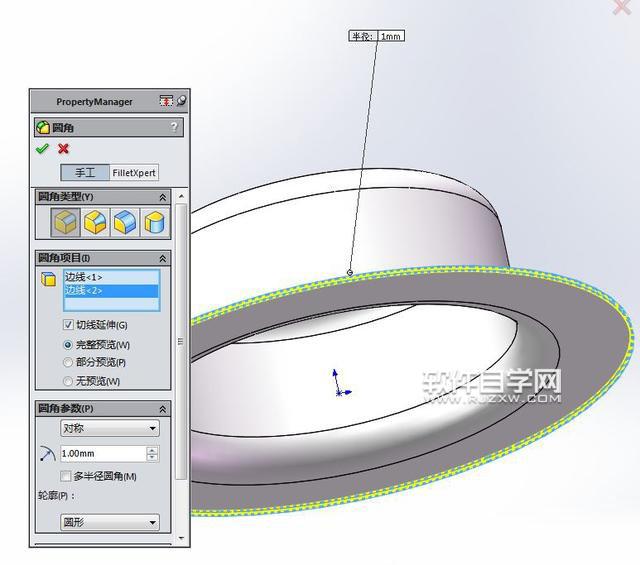Click the faint red X at viewport corner
The image size is (640, 565).
[622, 6]
